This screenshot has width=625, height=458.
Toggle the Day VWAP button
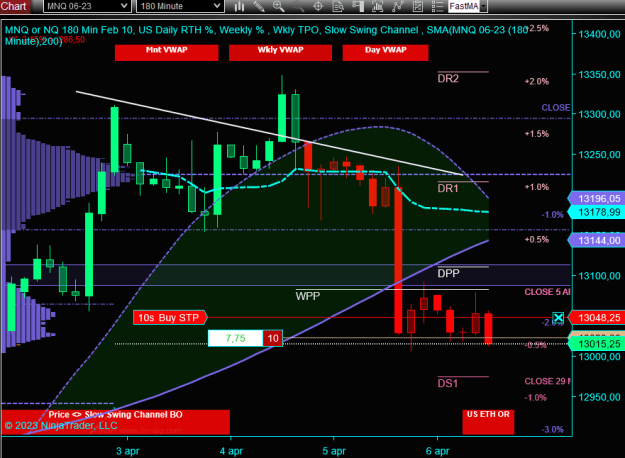coord(385,53)
